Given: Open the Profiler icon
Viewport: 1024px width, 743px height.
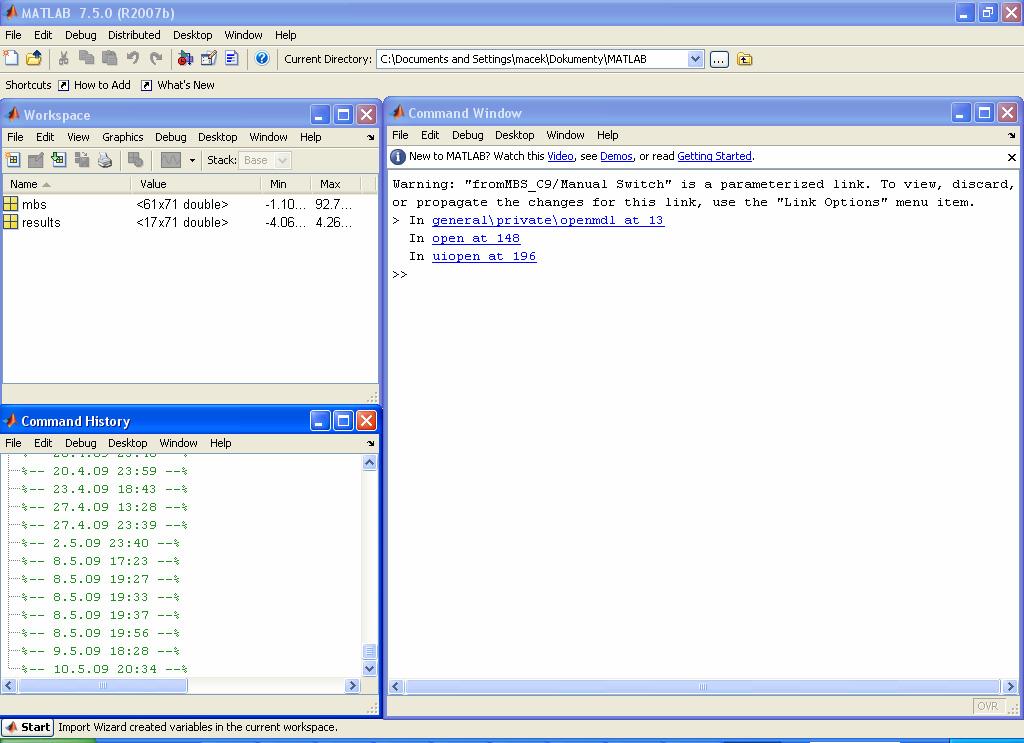Looking at the screenshot, I should click(232, 59).
